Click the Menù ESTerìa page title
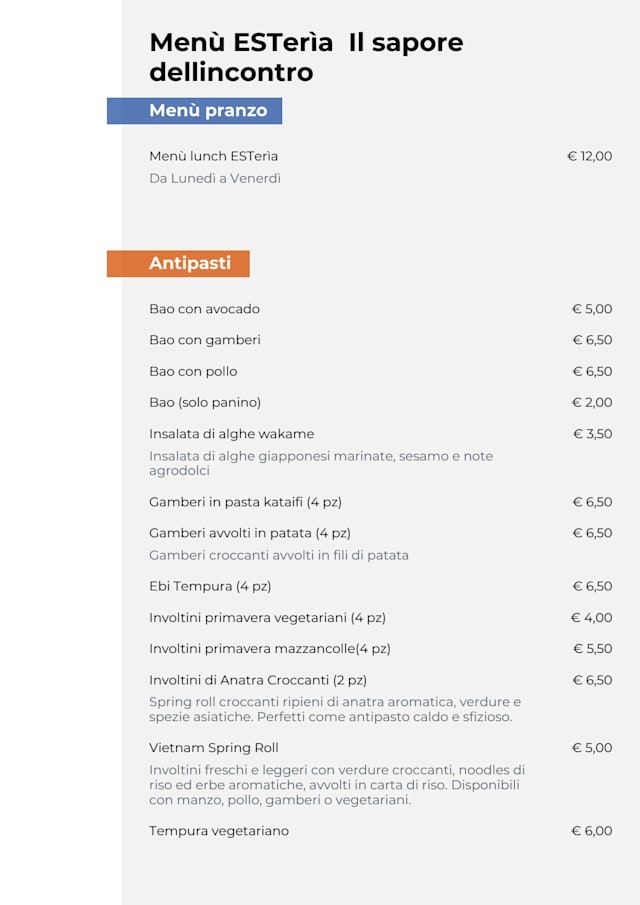Image resolution: width=640 pixels, height=905 pixels. pos(306,57)
